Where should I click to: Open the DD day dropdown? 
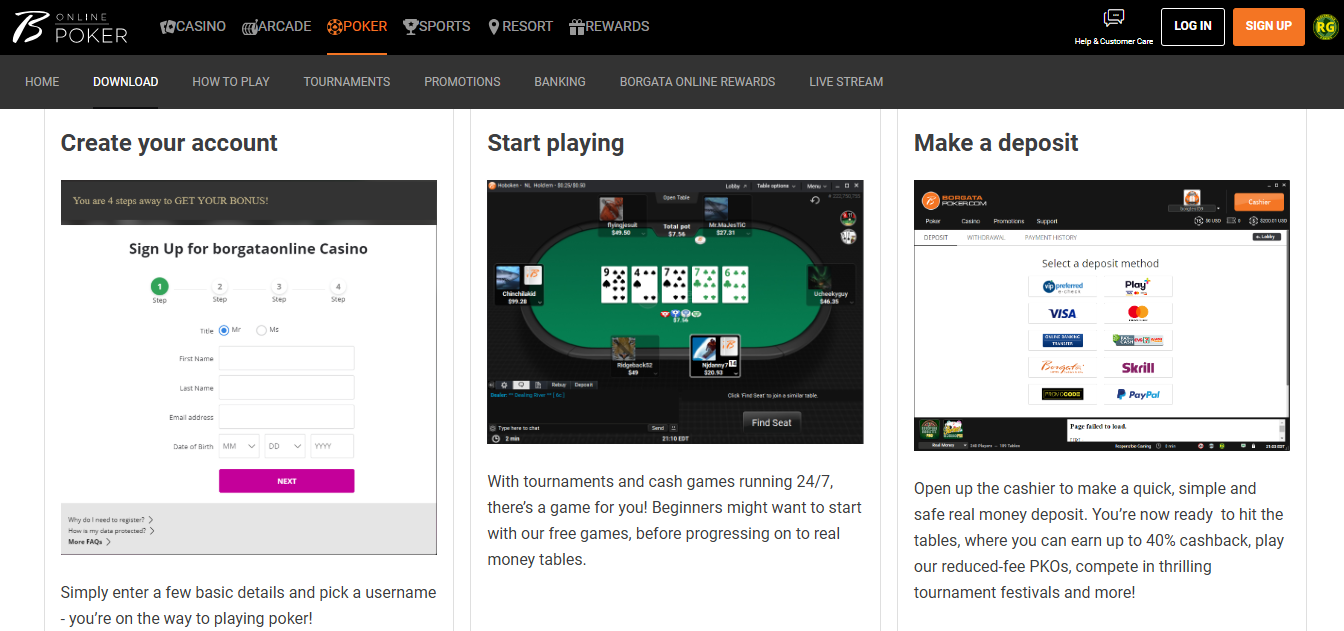[285, 446]
